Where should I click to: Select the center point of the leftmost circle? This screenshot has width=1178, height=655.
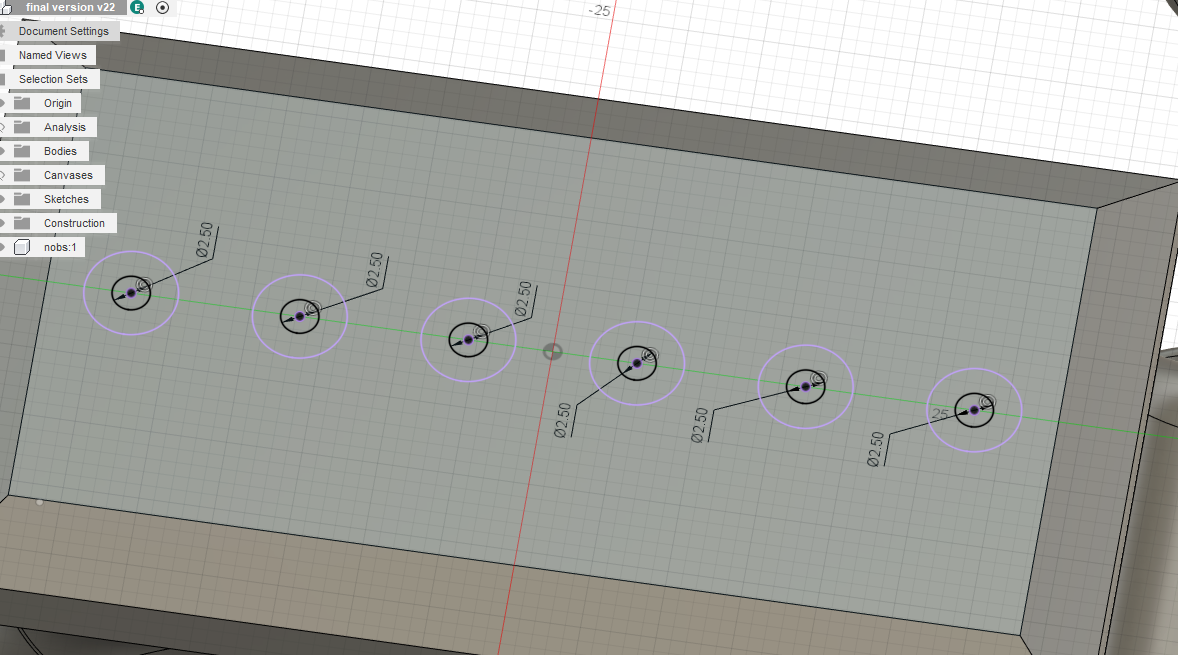pos(131,293)
